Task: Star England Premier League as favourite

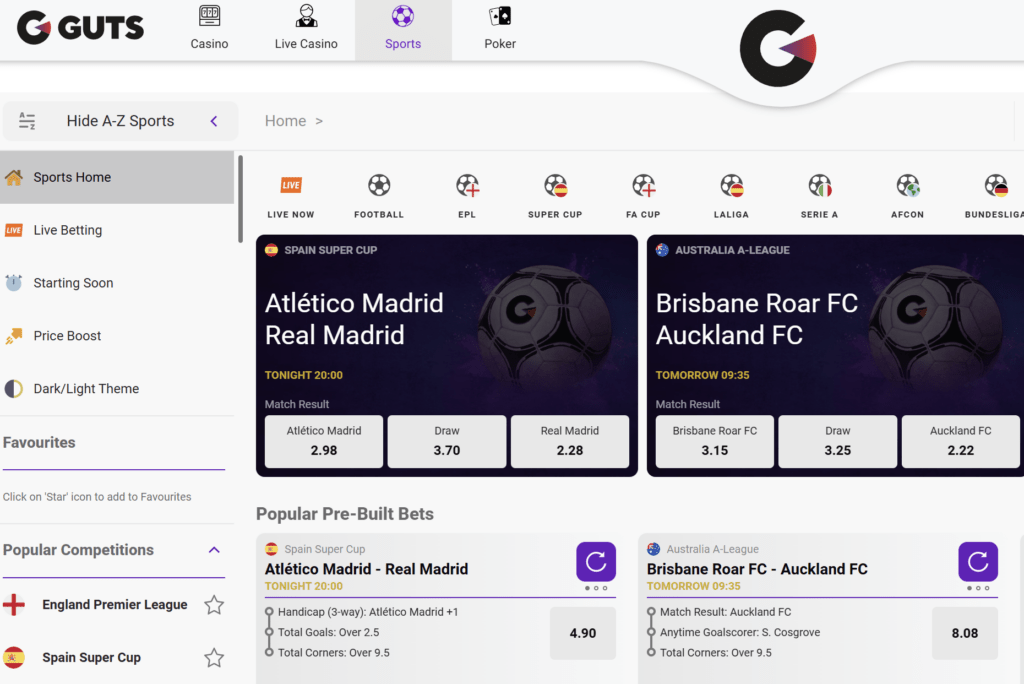Action: tap(214, 605)
